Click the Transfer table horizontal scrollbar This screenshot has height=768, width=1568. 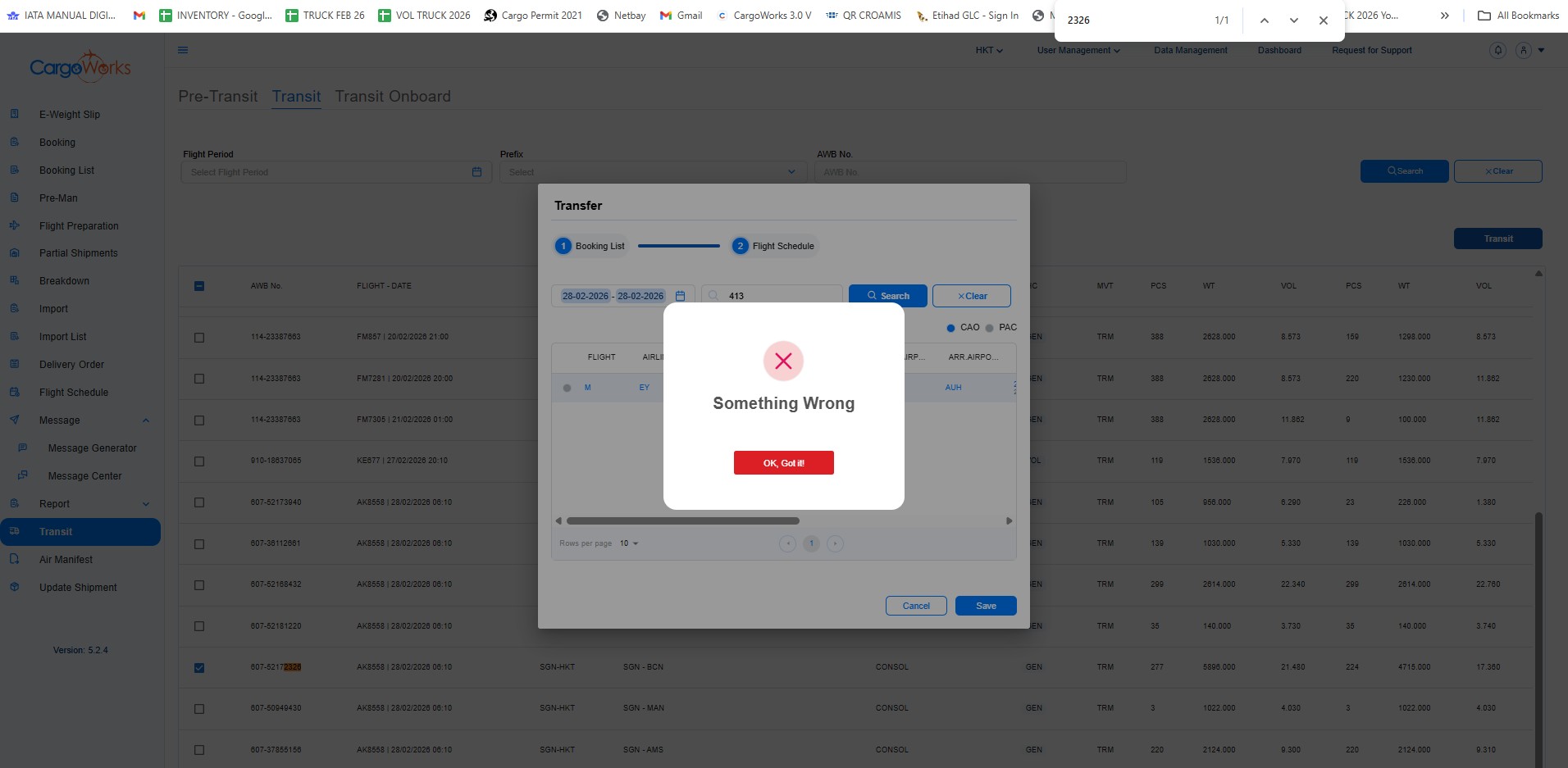tap(682, 520)
